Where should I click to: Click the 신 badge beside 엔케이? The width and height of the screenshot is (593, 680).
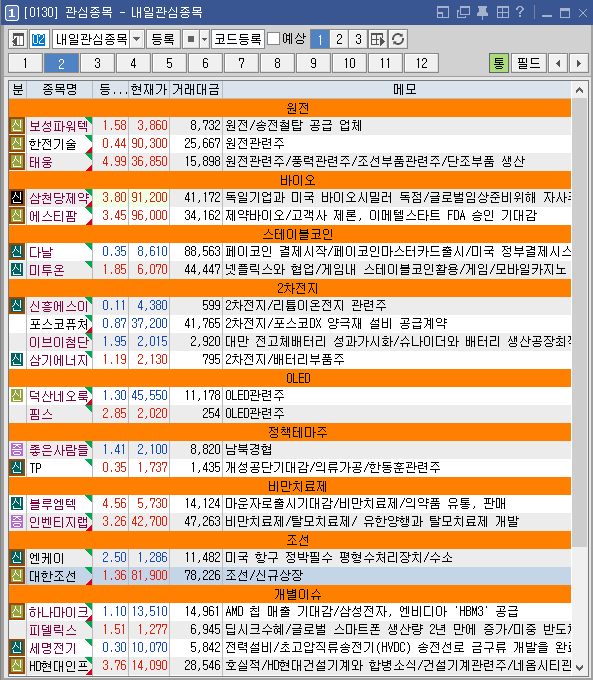[17, 557]
